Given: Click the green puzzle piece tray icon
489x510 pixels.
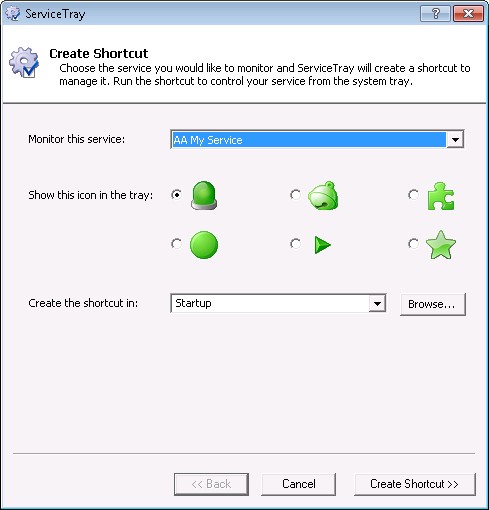Looking at the screenshot, I should (x=441, y=196).
